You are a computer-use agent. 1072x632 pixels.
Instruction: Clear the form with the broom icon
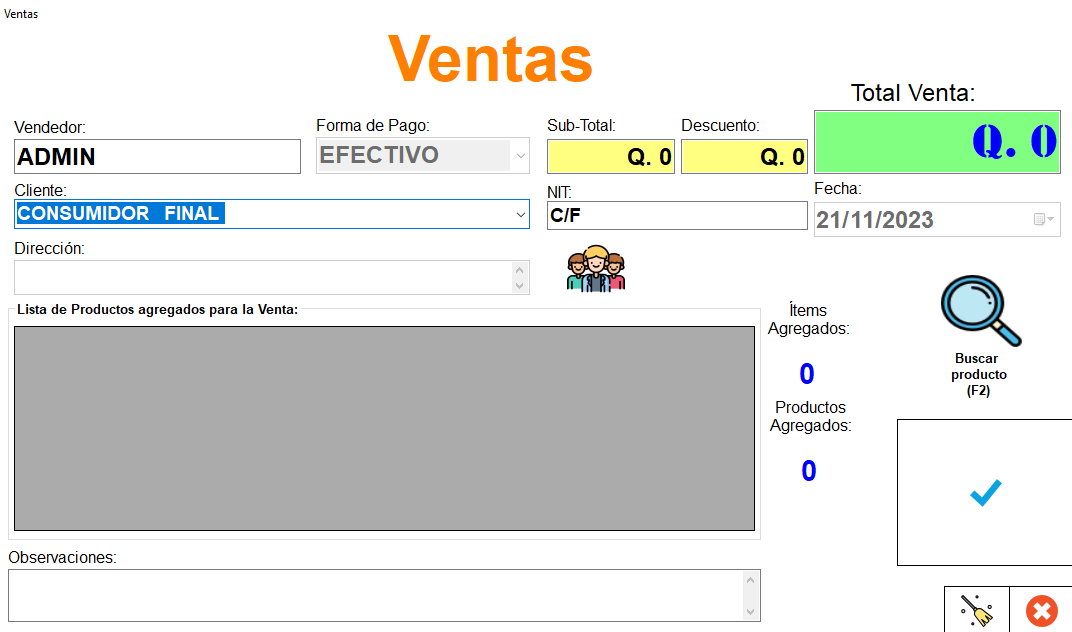[x=976, y=610]
